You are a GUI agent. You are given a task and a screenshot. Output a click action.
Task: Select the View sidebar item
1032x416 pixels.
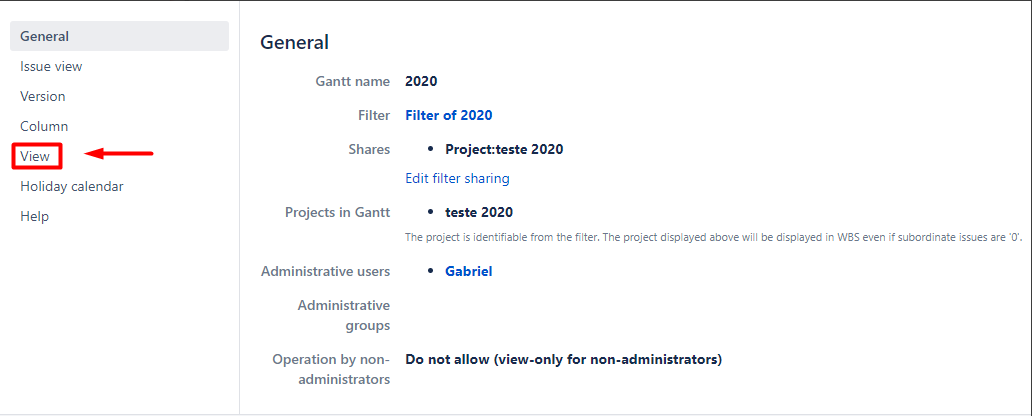click(35, 156)
